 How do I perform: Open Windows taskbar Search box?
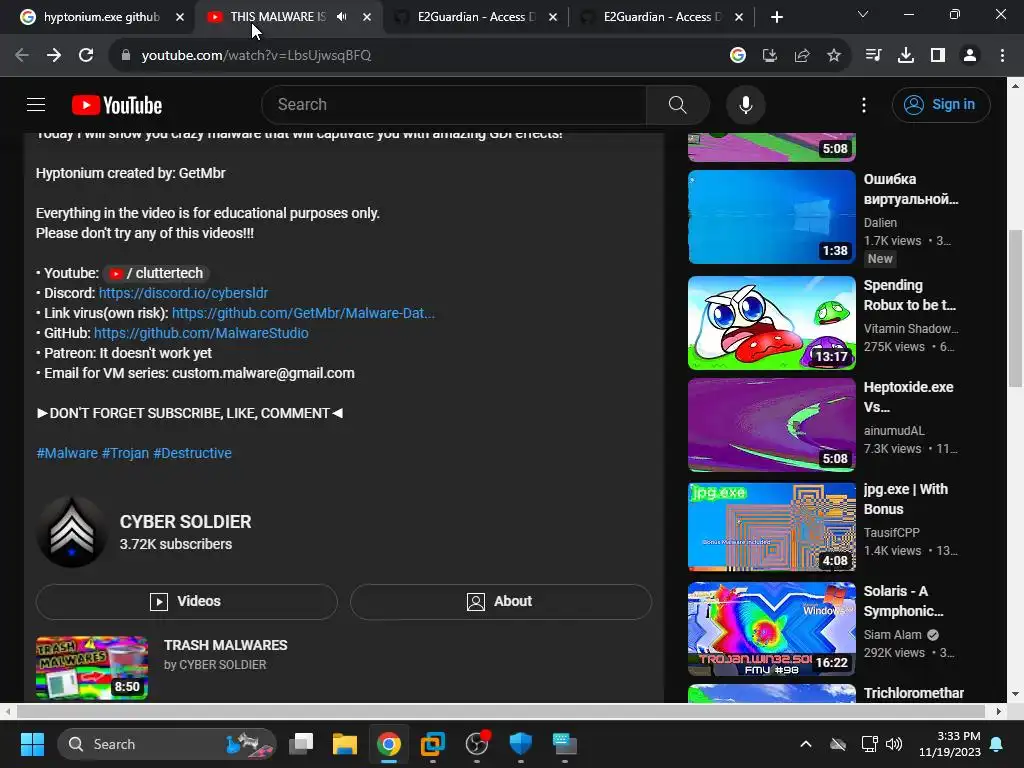tap(167, 744)
